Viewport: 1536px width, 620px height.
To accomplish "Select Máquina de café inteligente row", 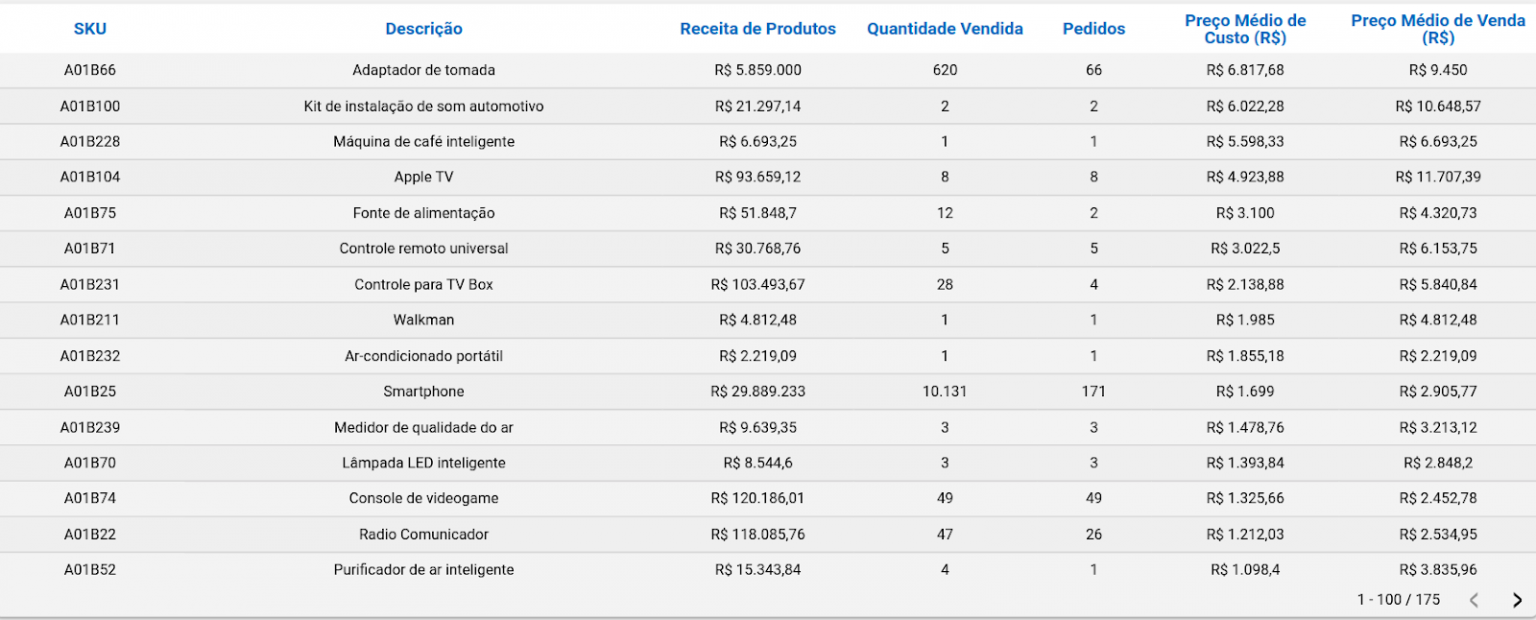I will click(x=424, y=141).
